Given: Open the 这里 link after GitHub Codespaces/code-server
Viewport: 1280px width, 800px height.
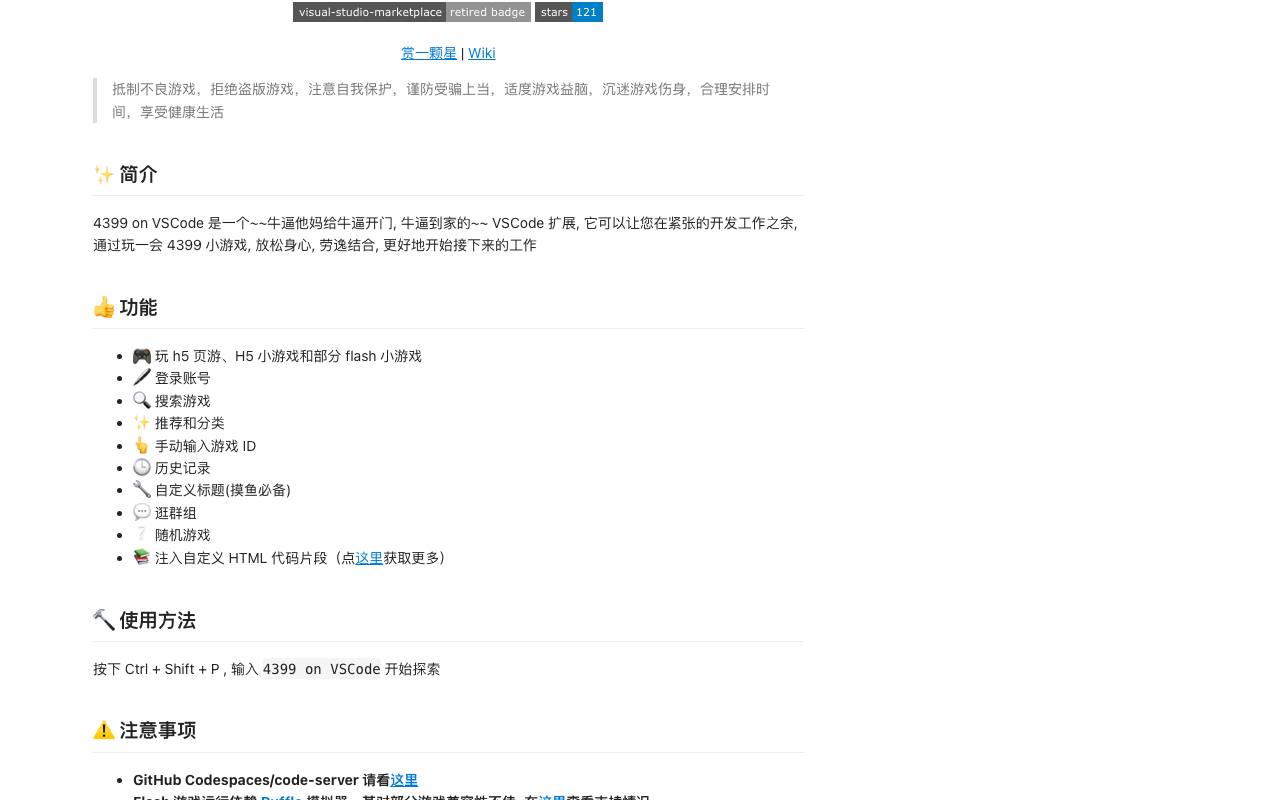Looking at the screenshot, I should (404, 780).
